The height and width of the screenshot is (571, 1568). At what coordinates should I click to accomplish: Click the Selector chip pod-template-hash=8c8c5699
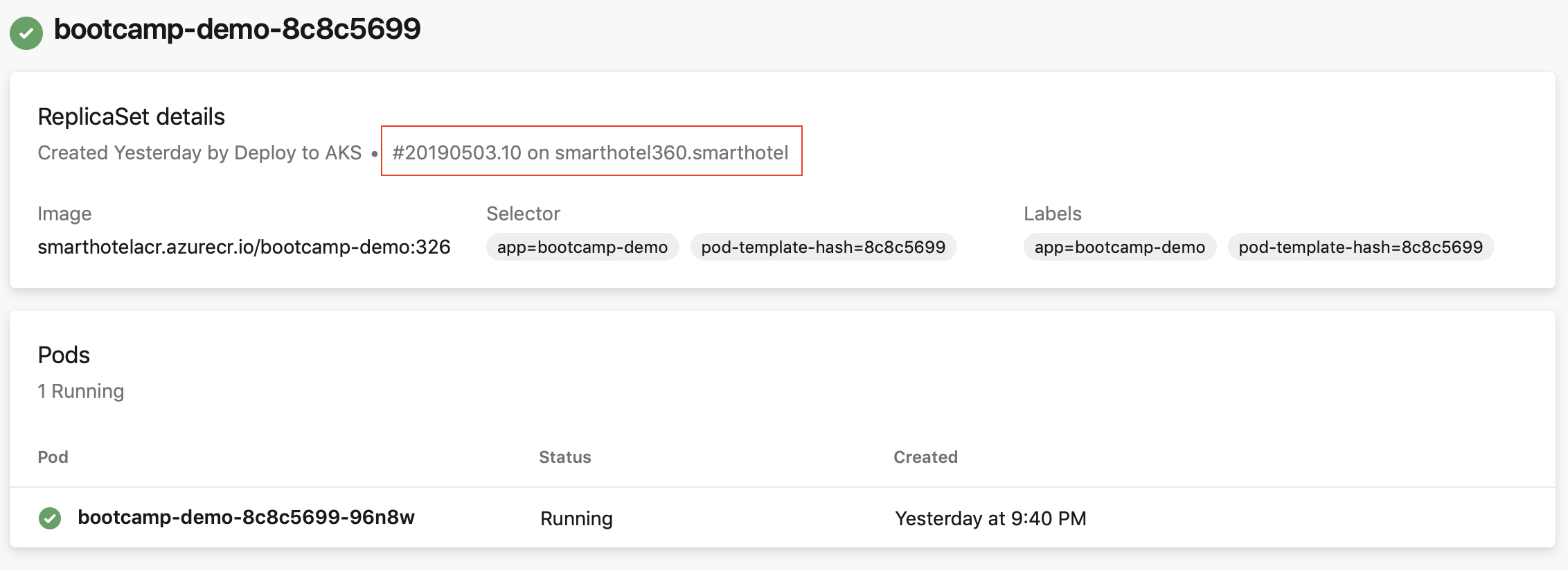point(823,247)
